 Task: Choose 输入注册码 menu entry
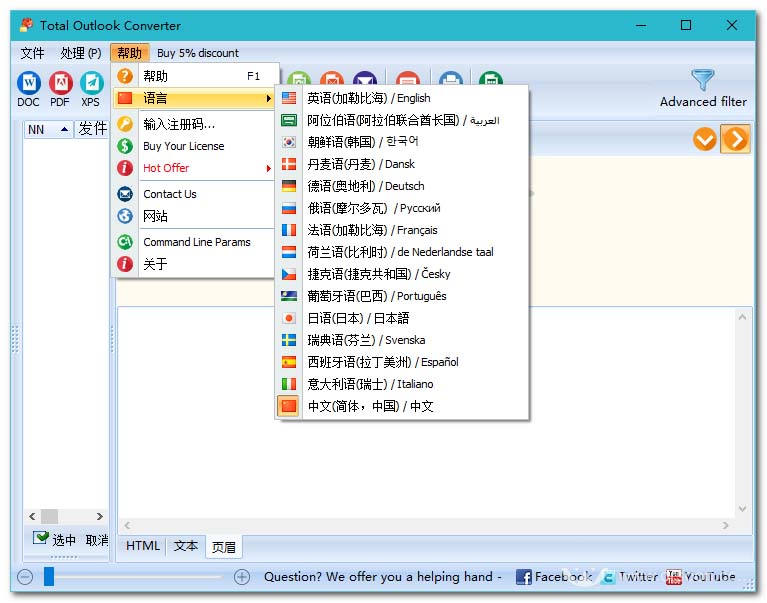[x=195, y=124]
